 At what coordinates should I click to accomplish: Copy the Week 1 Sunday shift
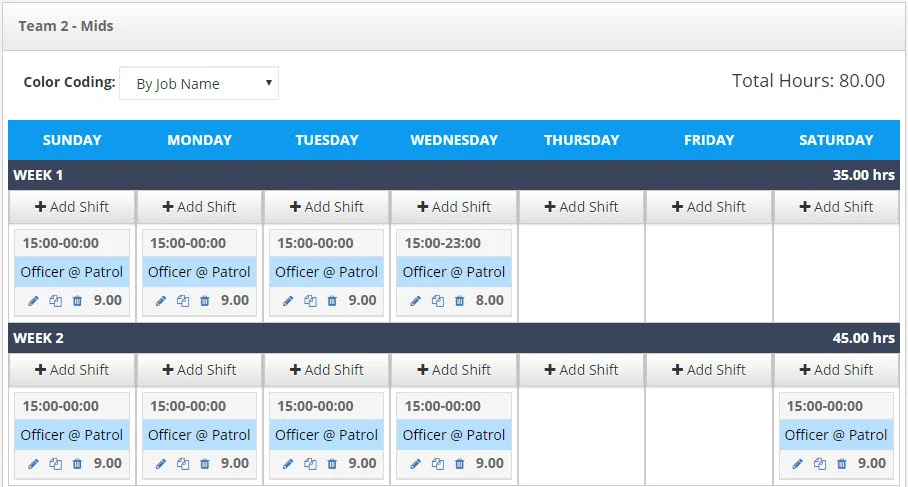tap(56, 301)
